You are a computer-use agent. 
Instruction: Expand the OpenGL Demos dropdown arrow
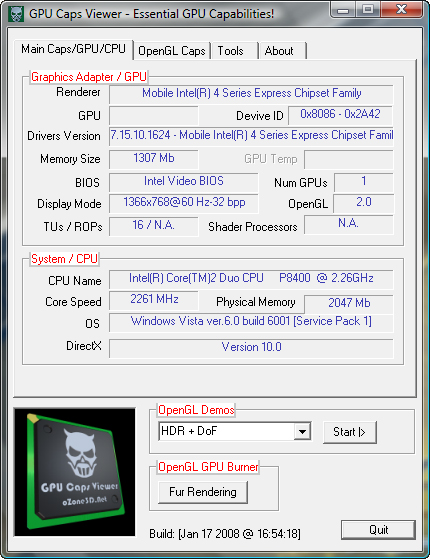[302, 432]
